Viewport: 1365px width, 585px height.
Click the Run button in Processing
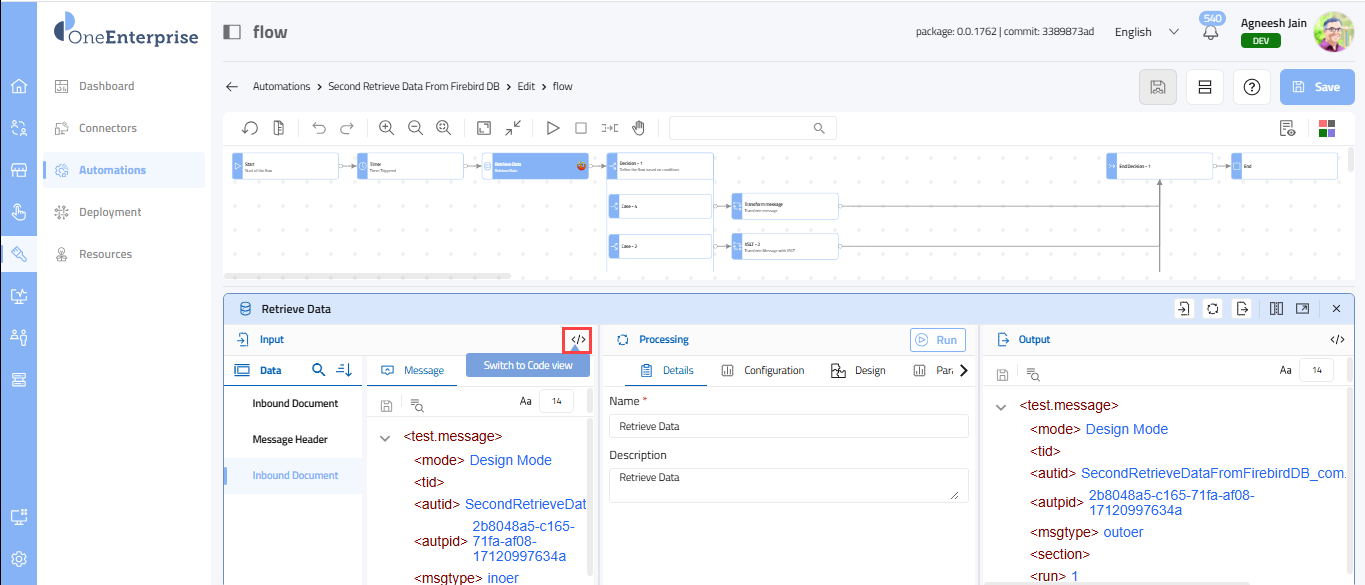point(937,340)
